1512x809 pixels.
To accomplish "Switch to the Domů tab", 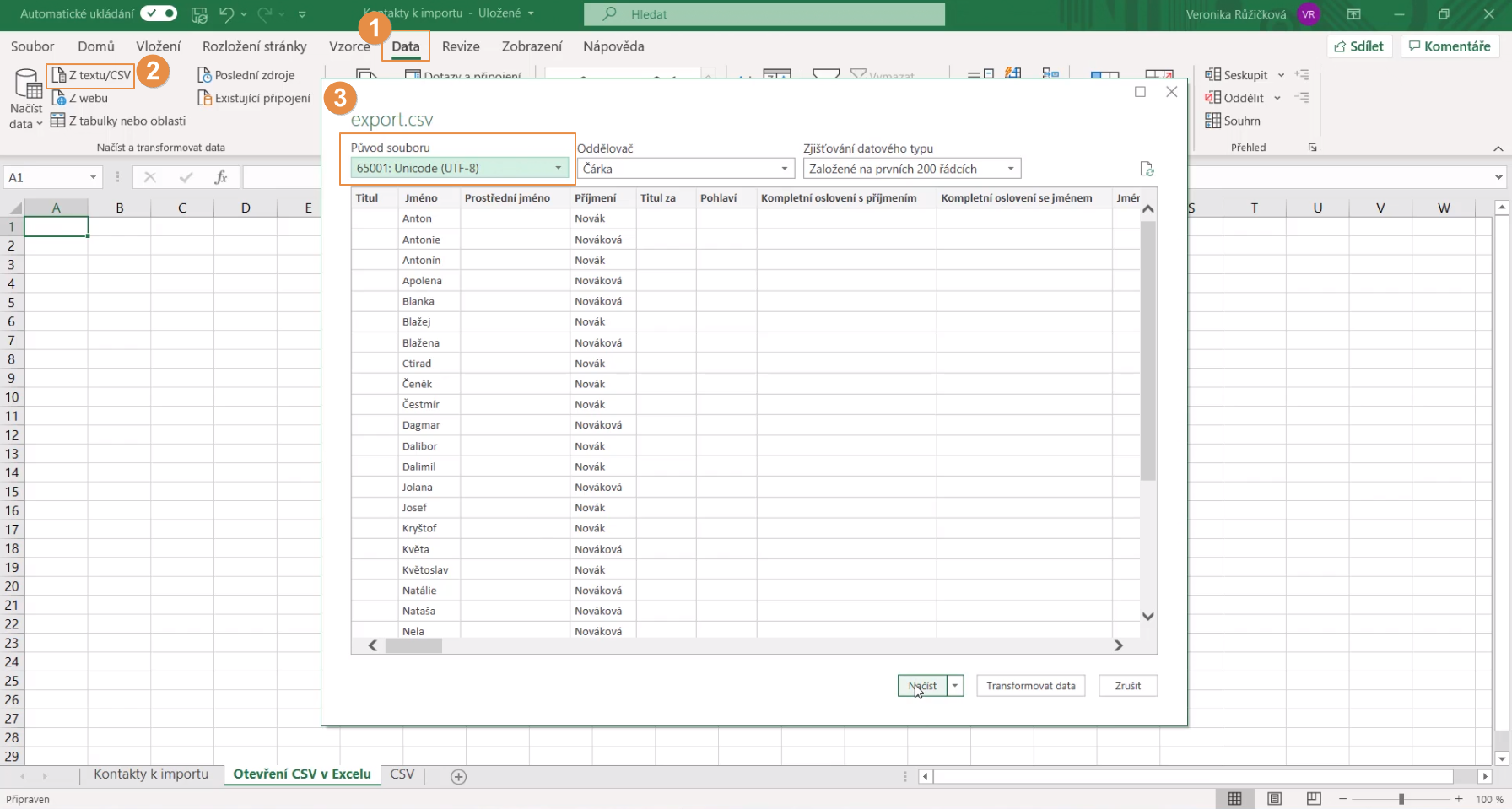I will tap(96, 46).
